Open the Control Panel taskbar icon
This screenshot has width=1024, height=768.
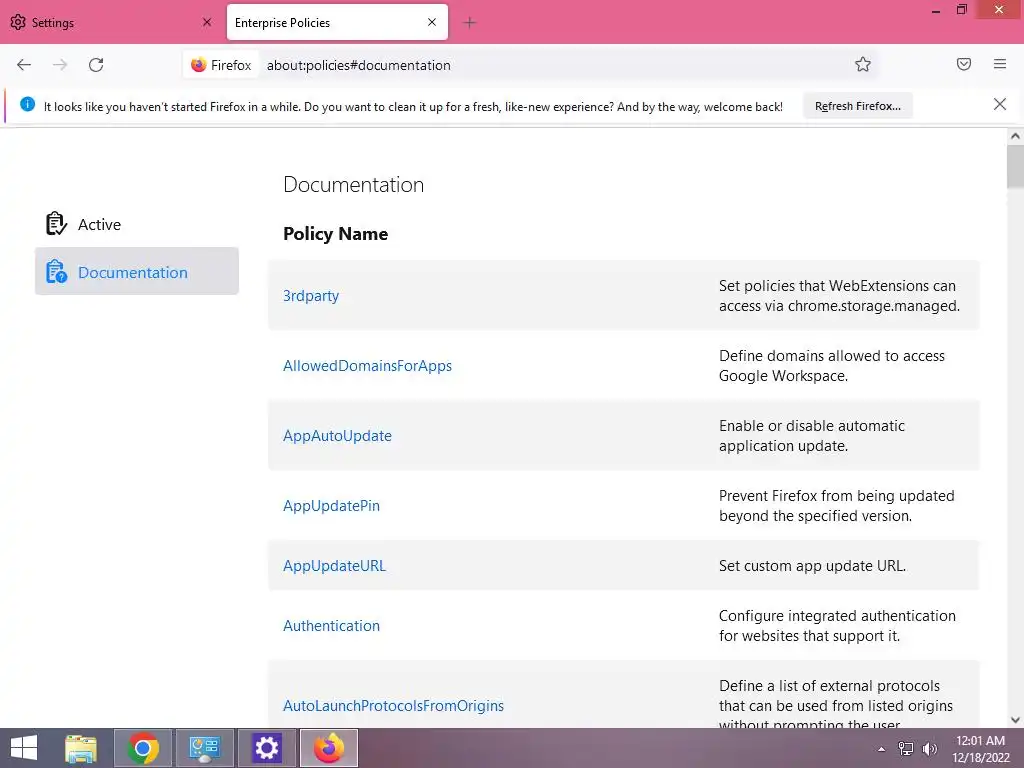(204, 748)
